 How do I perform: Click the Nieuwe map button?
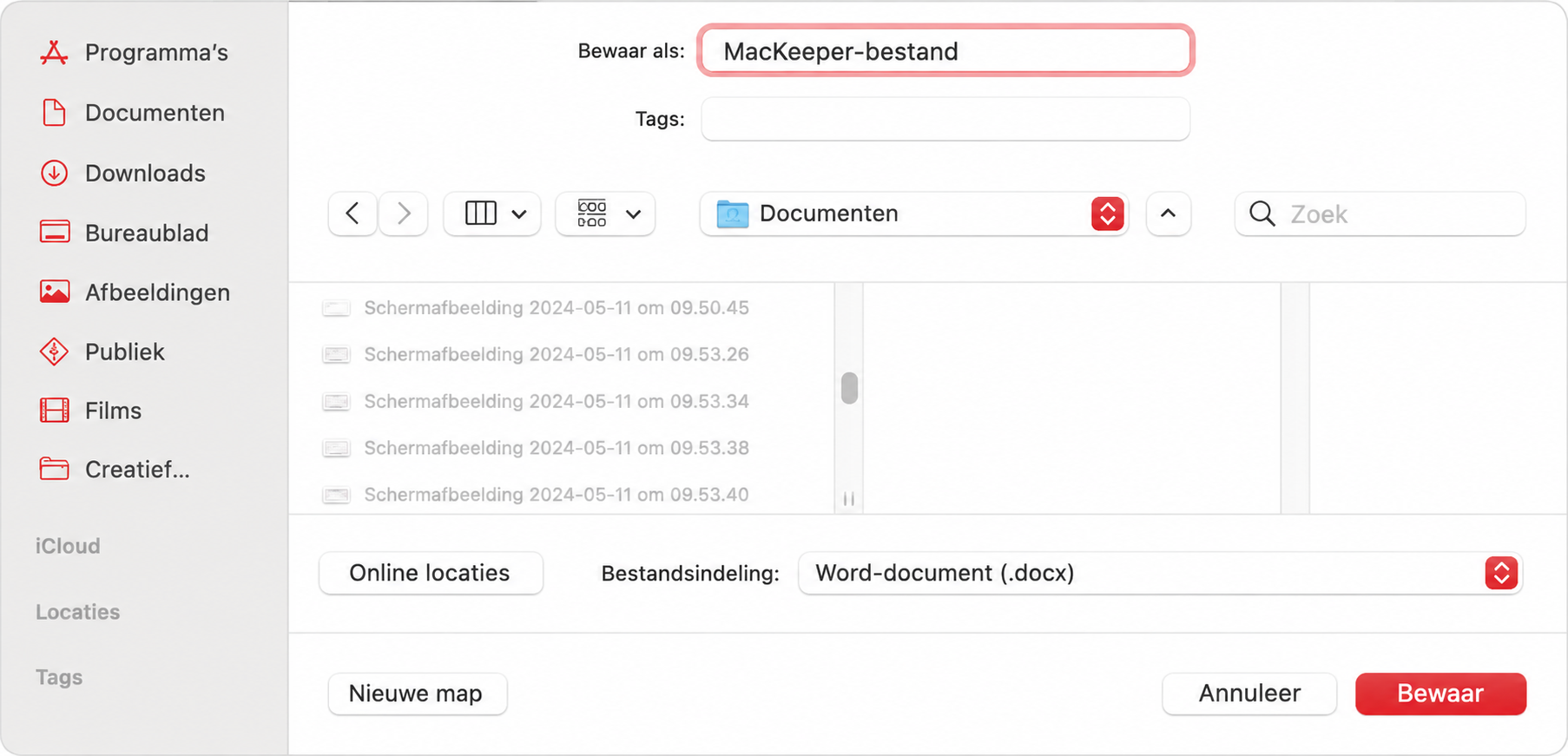click(x=417, y=694)
